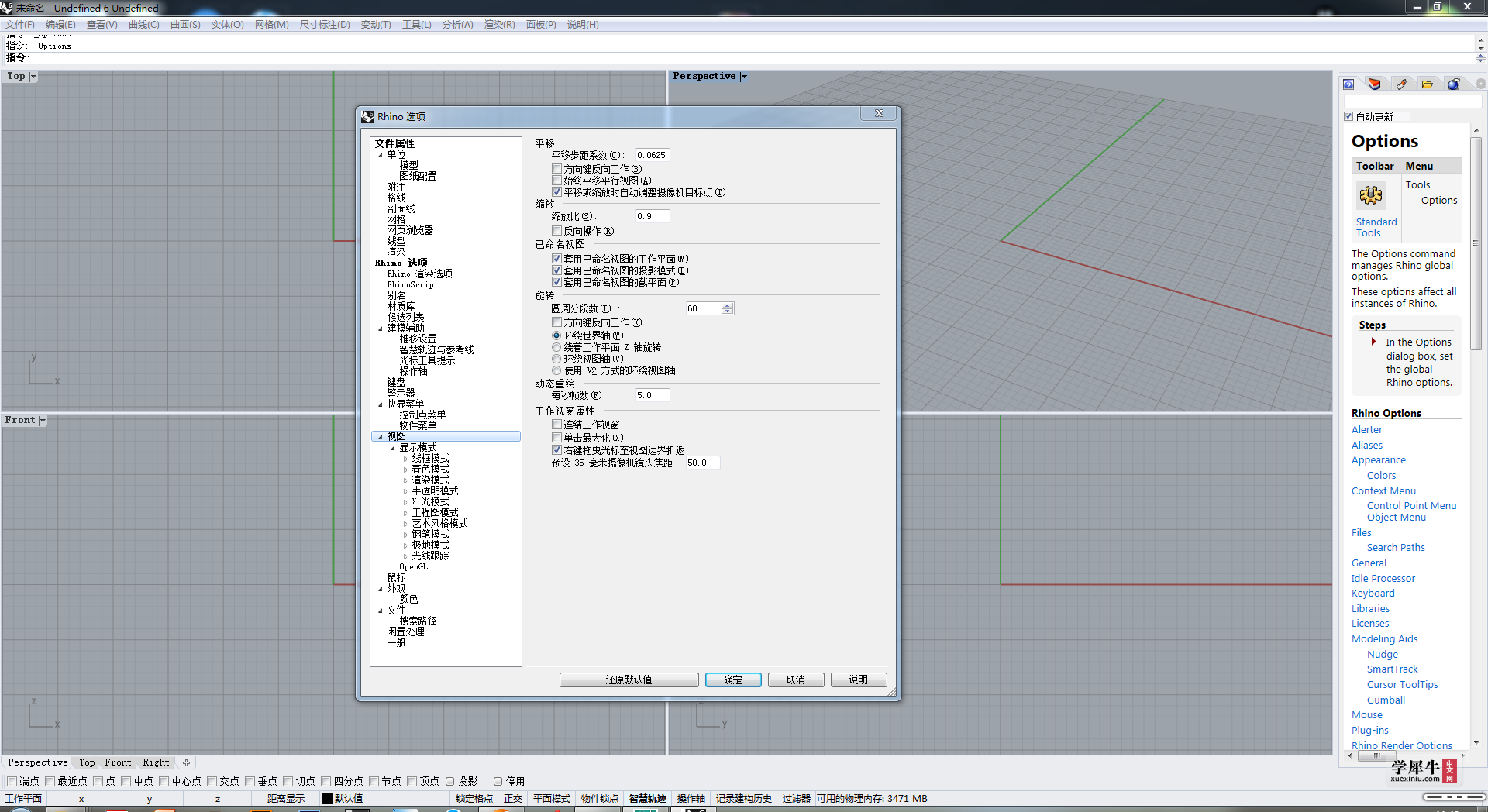Click the 还原默认值 restore defaults button
The height and width of the screenshot is (812, 1488).
pyautogui.click(x=629, y=680)
